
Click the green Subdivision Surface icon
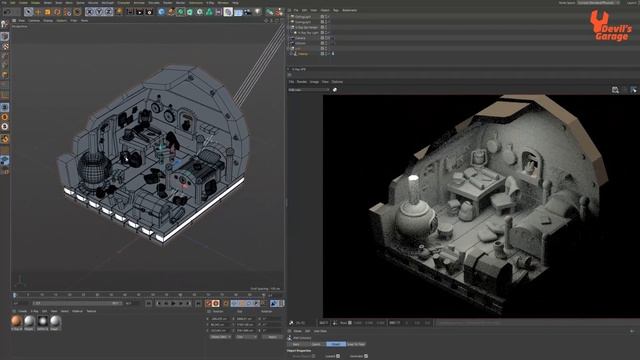point(180,12)
